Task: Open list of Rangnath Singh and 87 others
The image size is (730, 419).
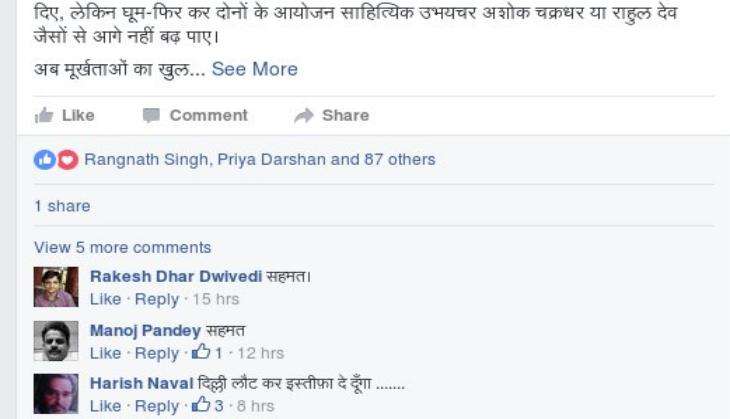Action: (260, 160)
